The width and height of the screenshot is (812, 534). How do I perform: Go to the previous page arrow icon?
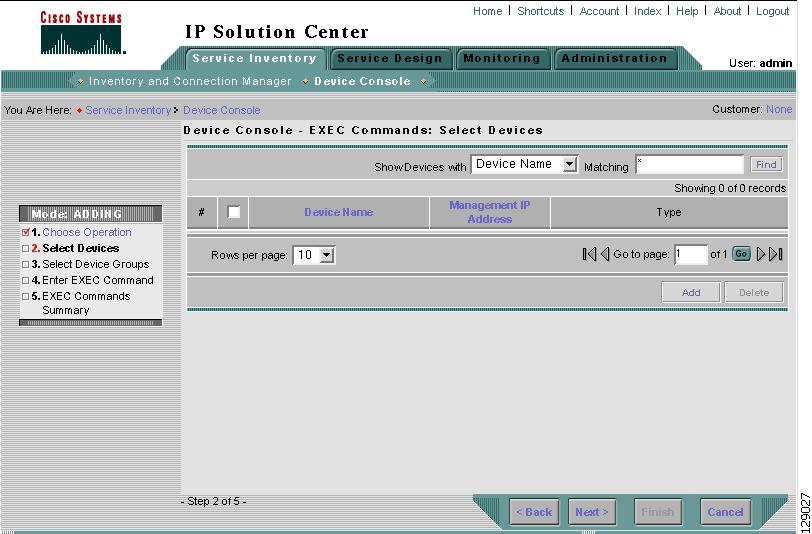(604, 254)
